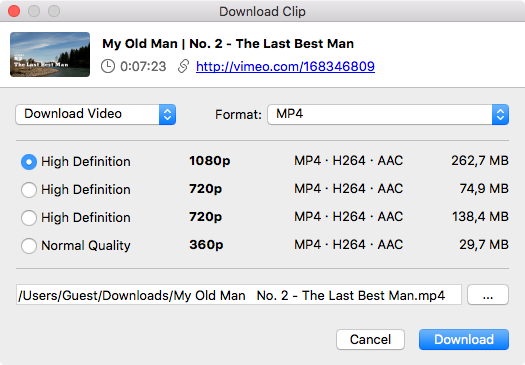Click the clock duration icon

[108, 66]
